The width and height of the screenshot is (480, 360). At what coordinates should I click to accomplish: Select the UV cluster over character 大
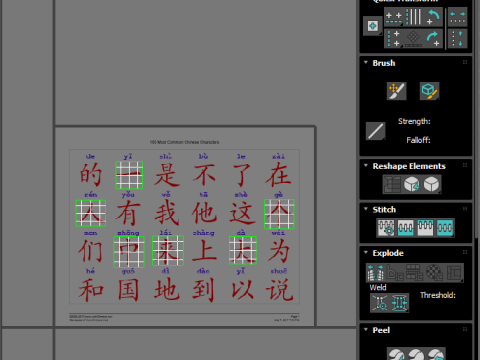243,250
